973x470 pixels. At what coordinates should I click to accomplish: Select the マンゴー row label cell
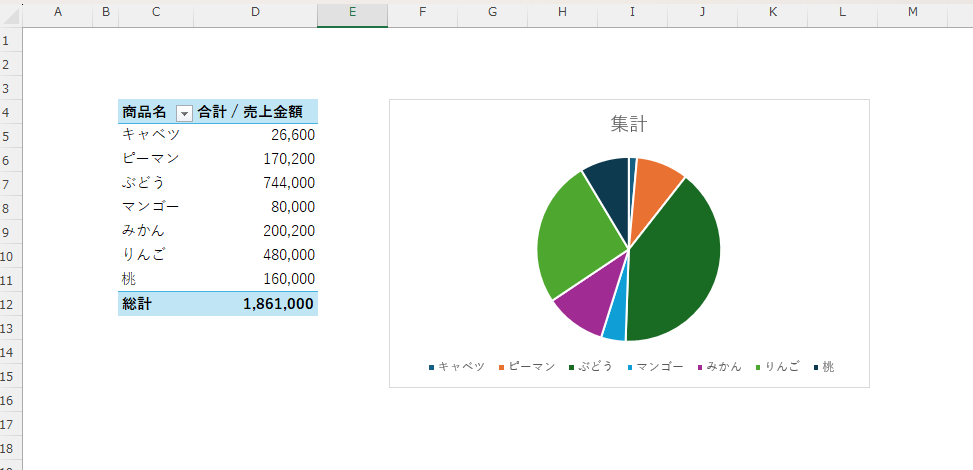point(156,207)
